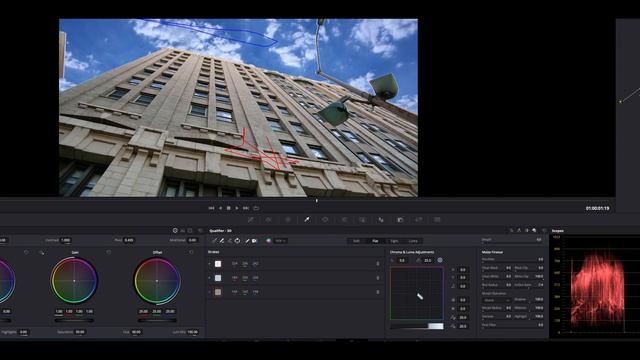Toggle loop playback

[256, 208]
